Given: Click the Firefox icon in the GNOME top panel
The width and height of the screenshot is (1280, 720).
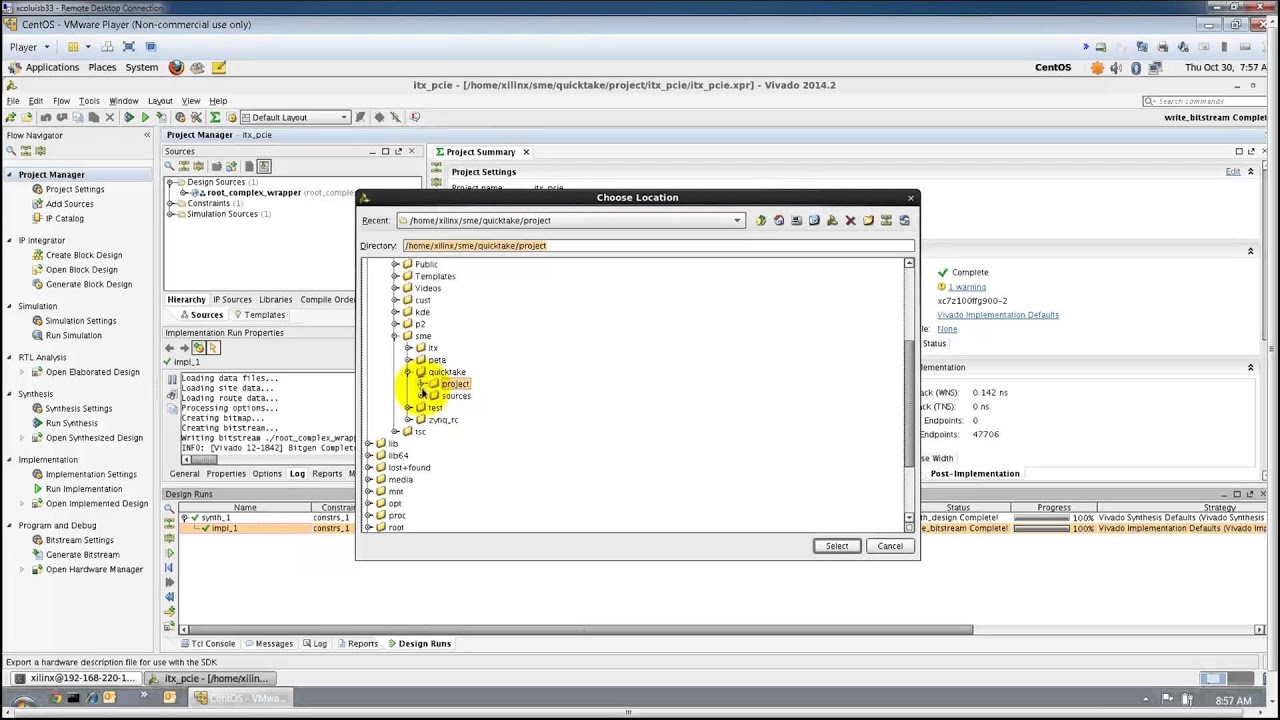Looking at the screenshot, I should click(176, 67).
